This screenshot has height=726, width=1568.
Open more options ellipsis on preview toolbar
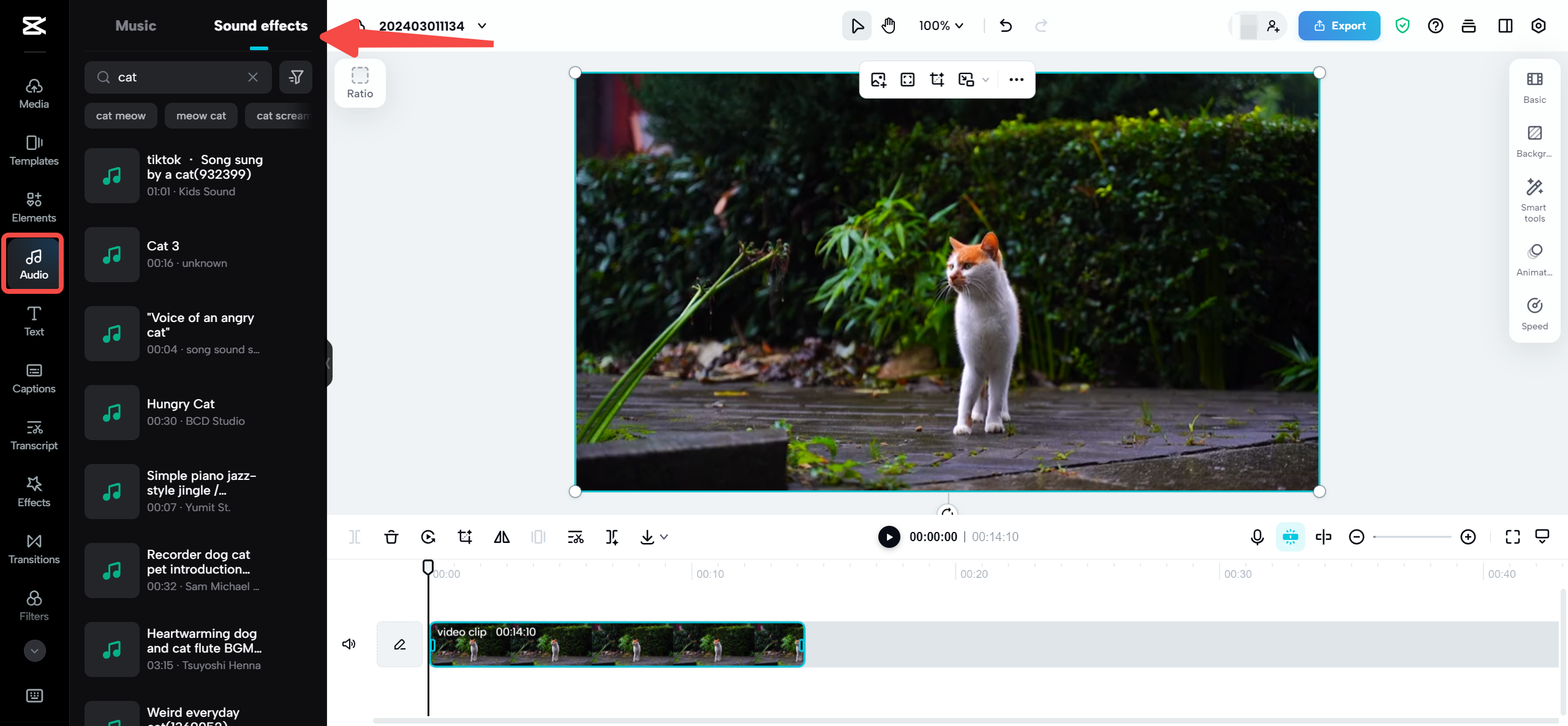point(1016,80)
